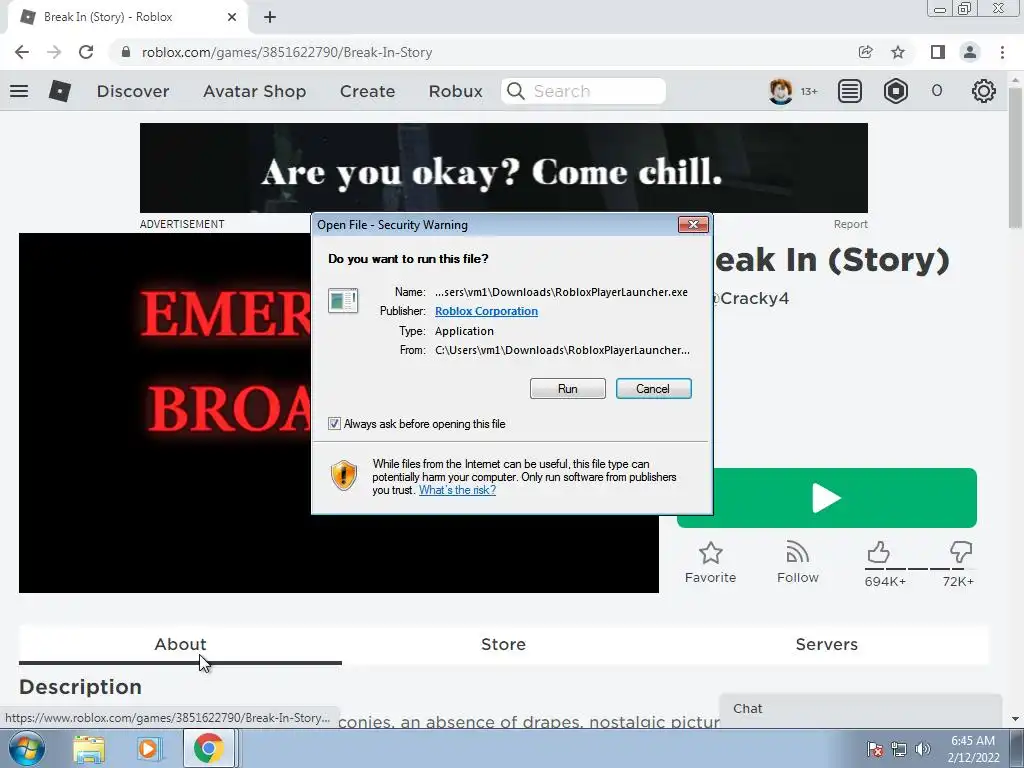Image resolution: width=1024 pixels, height=768 pixels.
Task: Expand the Chat panel
Action: (861, 709)
